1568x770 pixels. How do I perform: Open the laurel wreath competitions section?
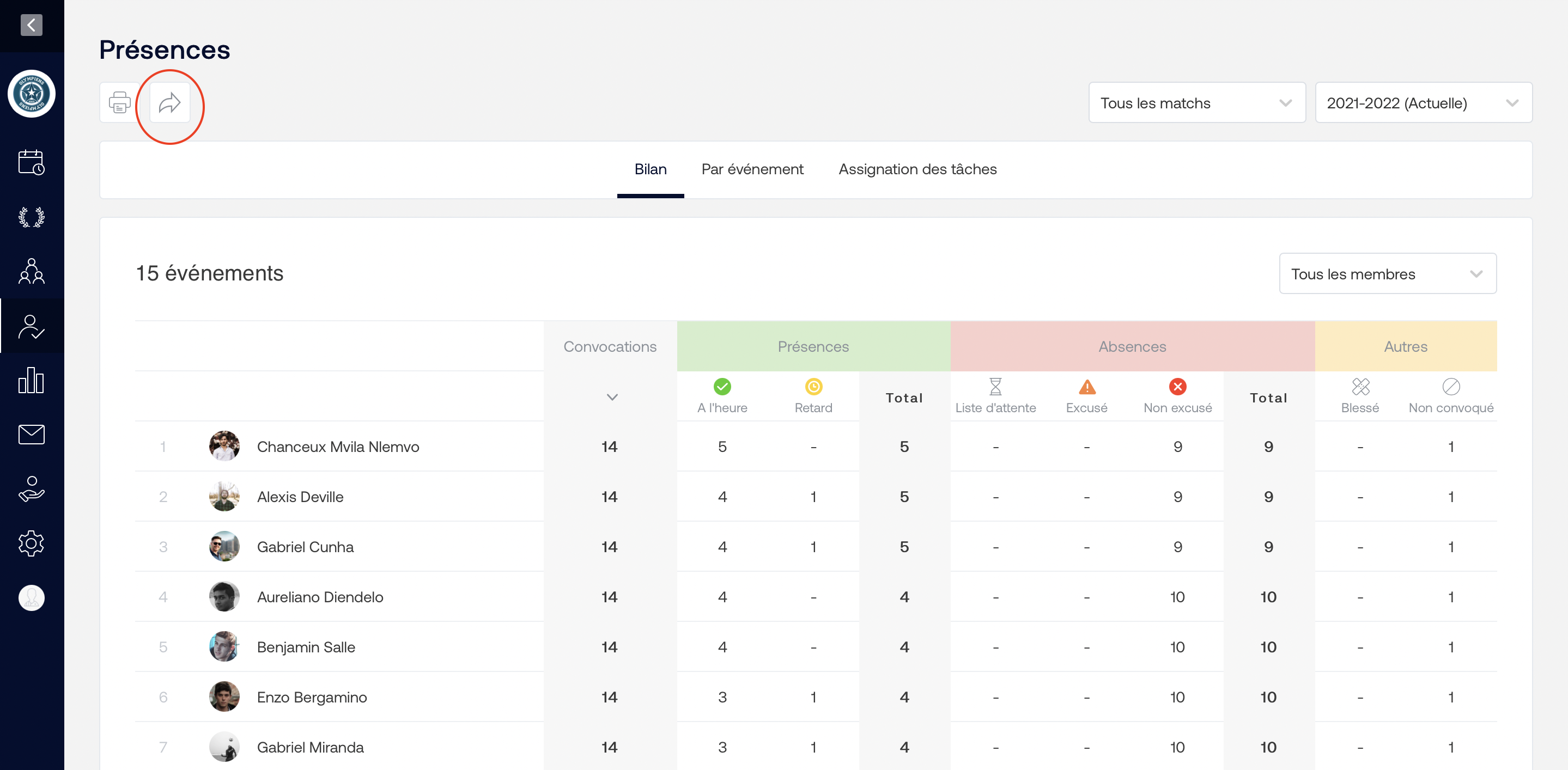(31, 217)
